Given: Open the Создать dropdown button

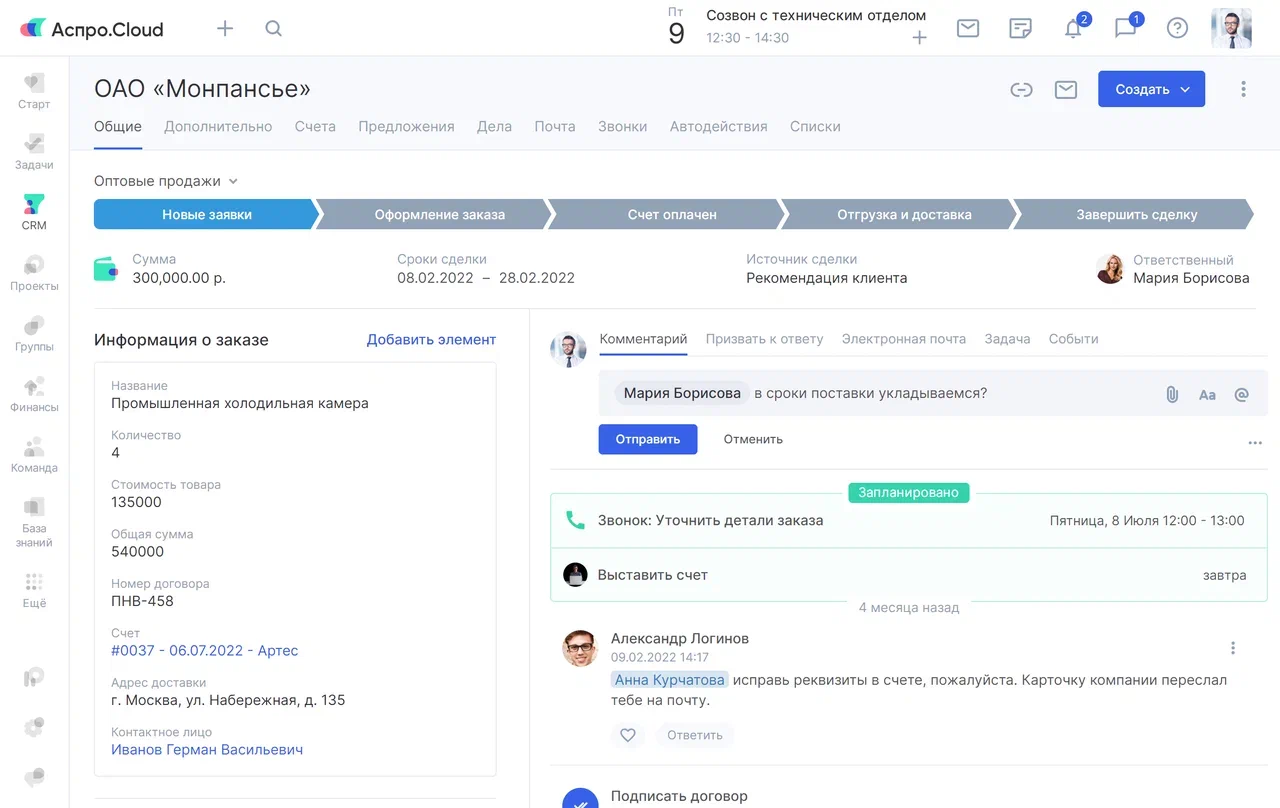Looking at the screenshot, I should coord(1151,89).
